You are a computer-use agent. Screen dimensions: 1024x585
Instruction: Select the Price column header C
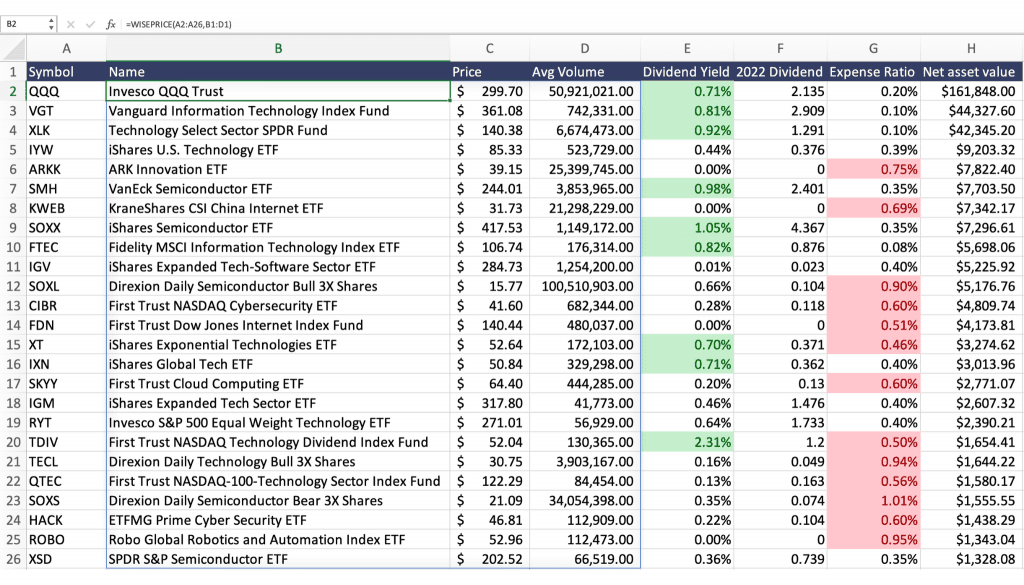click(489, 48)
